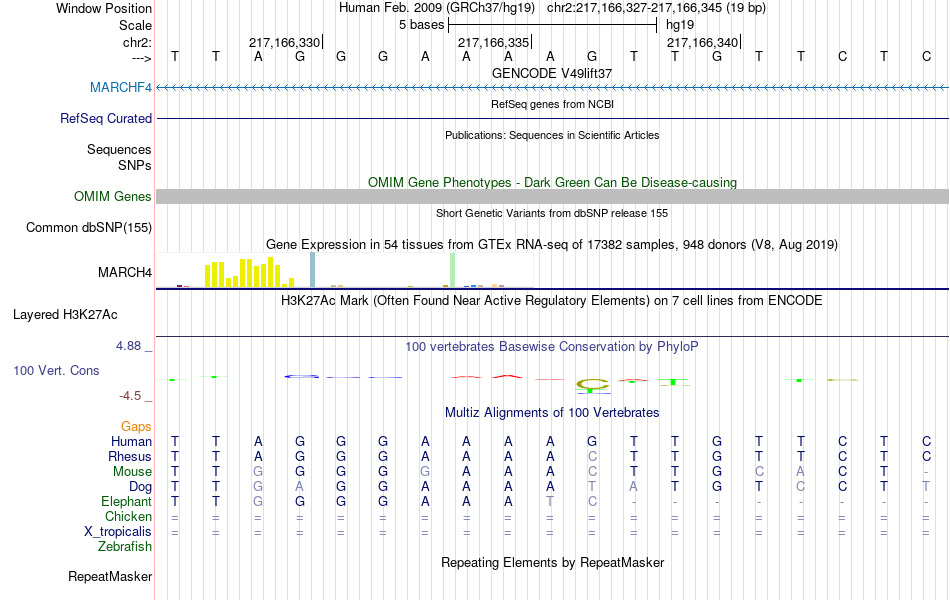Click the light green GTEx tissue bar
Viewport: 950px width, 600px height.
[453, 270]
